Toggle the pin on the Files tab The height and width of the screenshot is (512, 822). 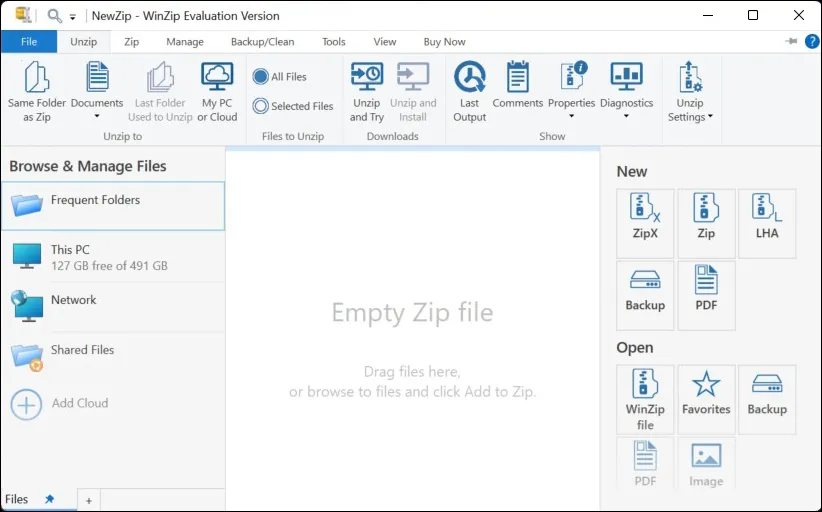point(49,499)
